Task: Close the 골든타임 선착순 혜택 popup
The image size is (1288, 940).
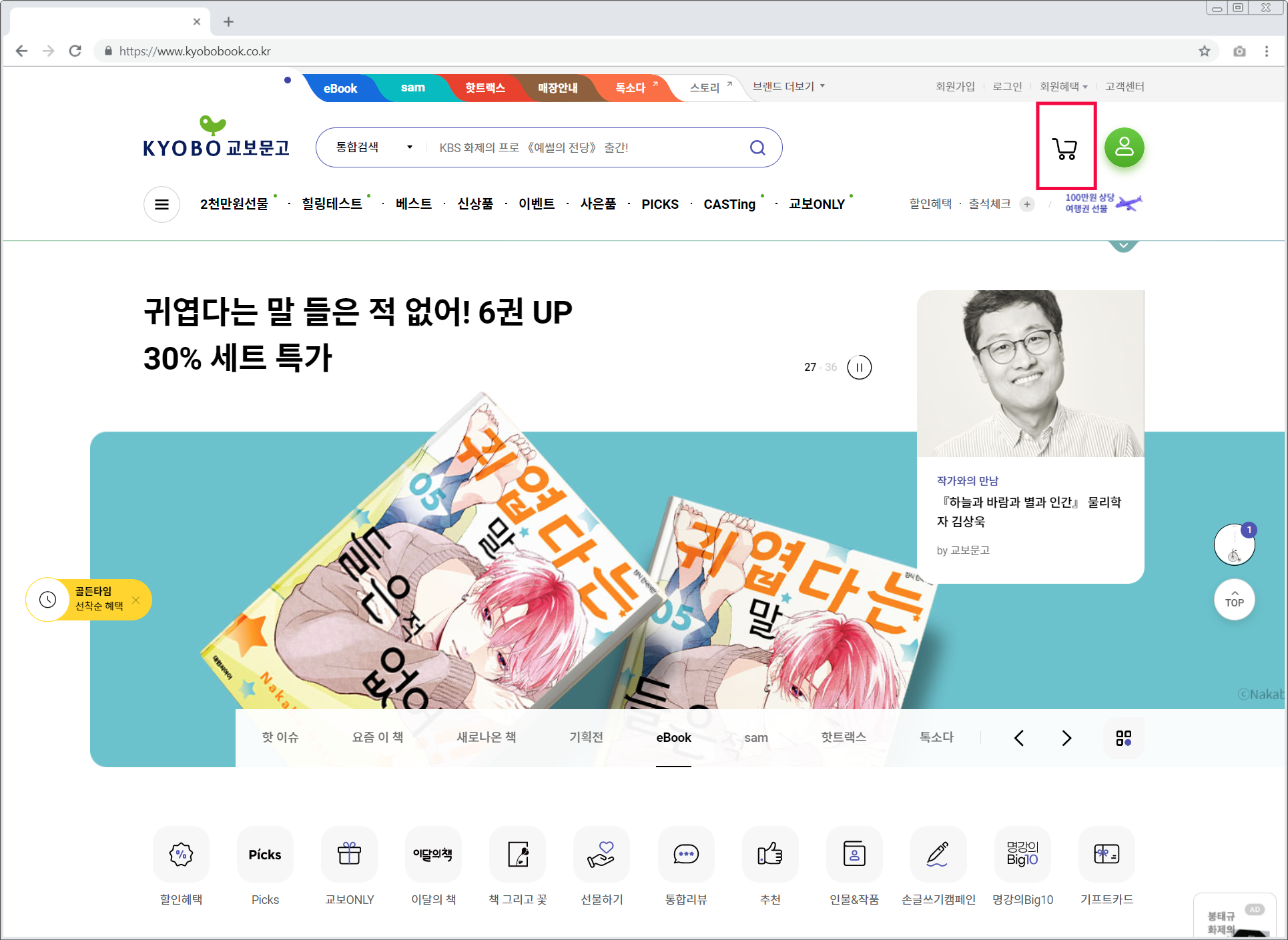Action: coord(136,600)
